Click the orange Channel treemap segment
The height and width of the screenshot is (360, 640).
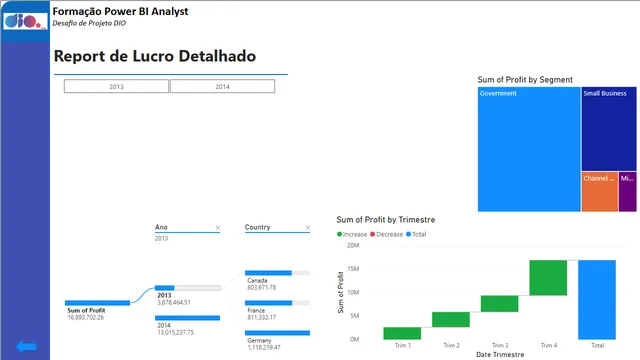600,192
